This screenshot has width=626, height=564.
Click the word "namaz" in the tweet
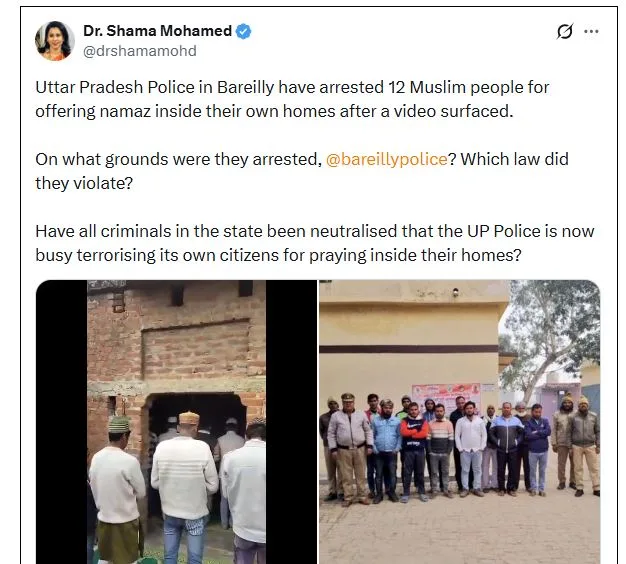point(125,111)
